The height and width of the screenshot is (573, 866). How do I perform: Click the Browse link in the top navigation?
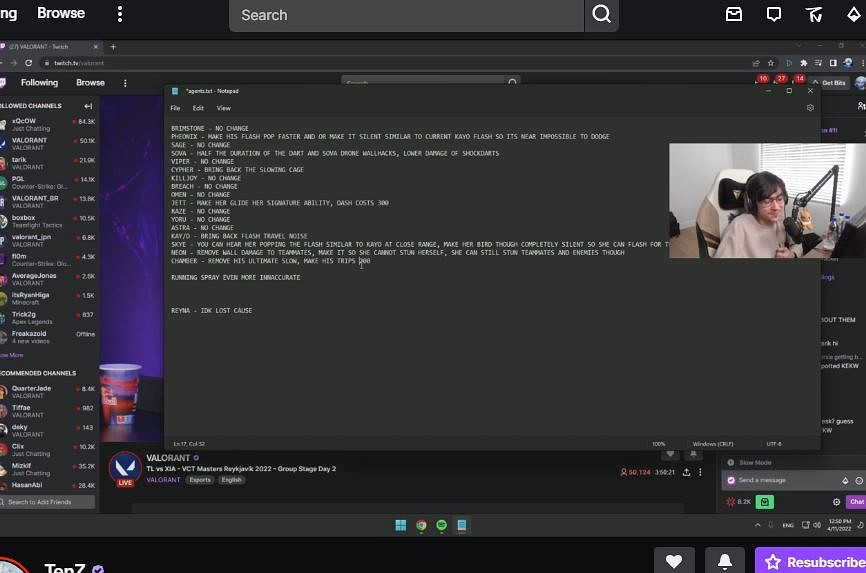(61, 13)
